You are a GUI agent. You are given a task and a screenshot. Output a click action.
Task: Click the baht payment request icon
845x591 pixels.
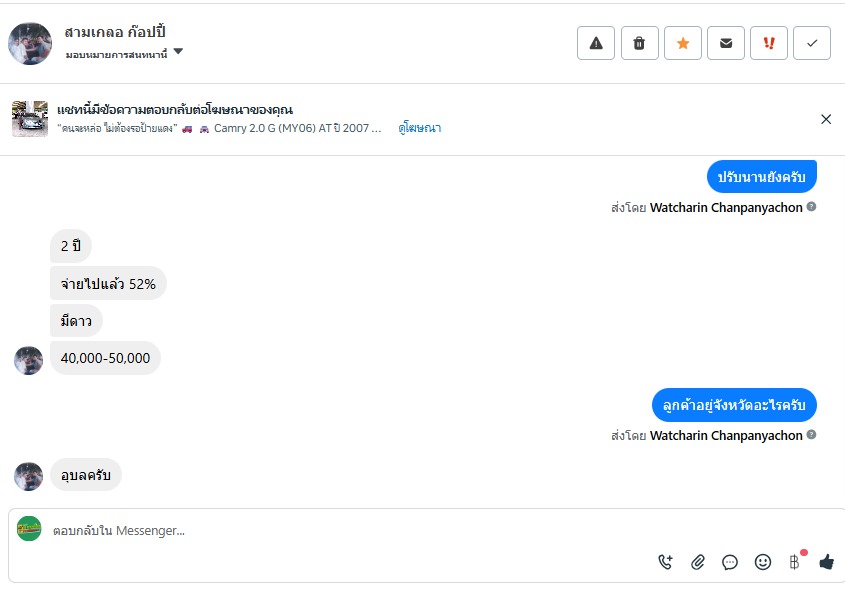pos(795,562)
